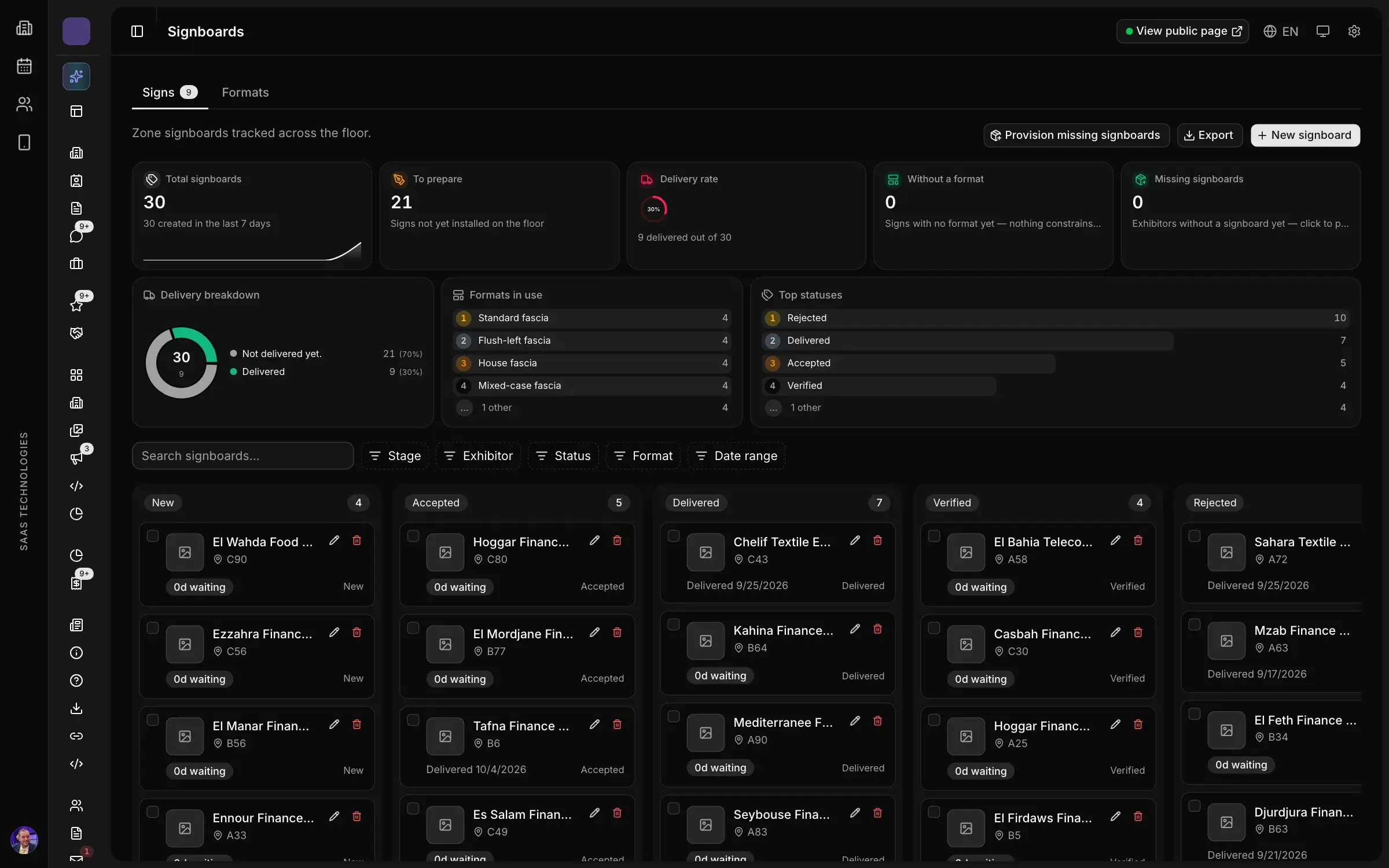Open the calendar icon in the left rail
Image resolution: width=1389 pixels, height=868 pixels.
(x=24, y=66)
